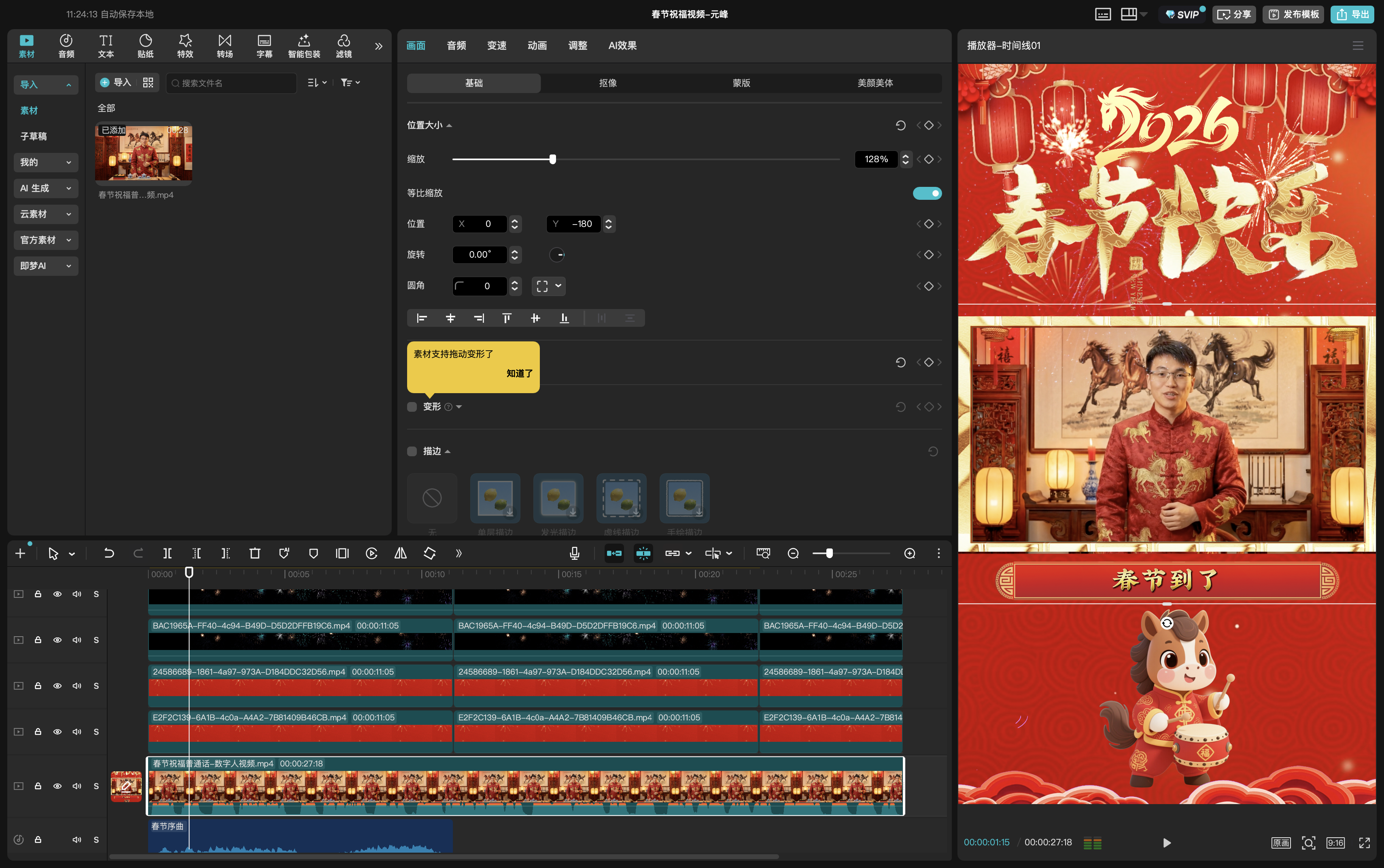Click the freeze frame icon in timeline toolbar
Screen dimensions: 1384x868
342,553
